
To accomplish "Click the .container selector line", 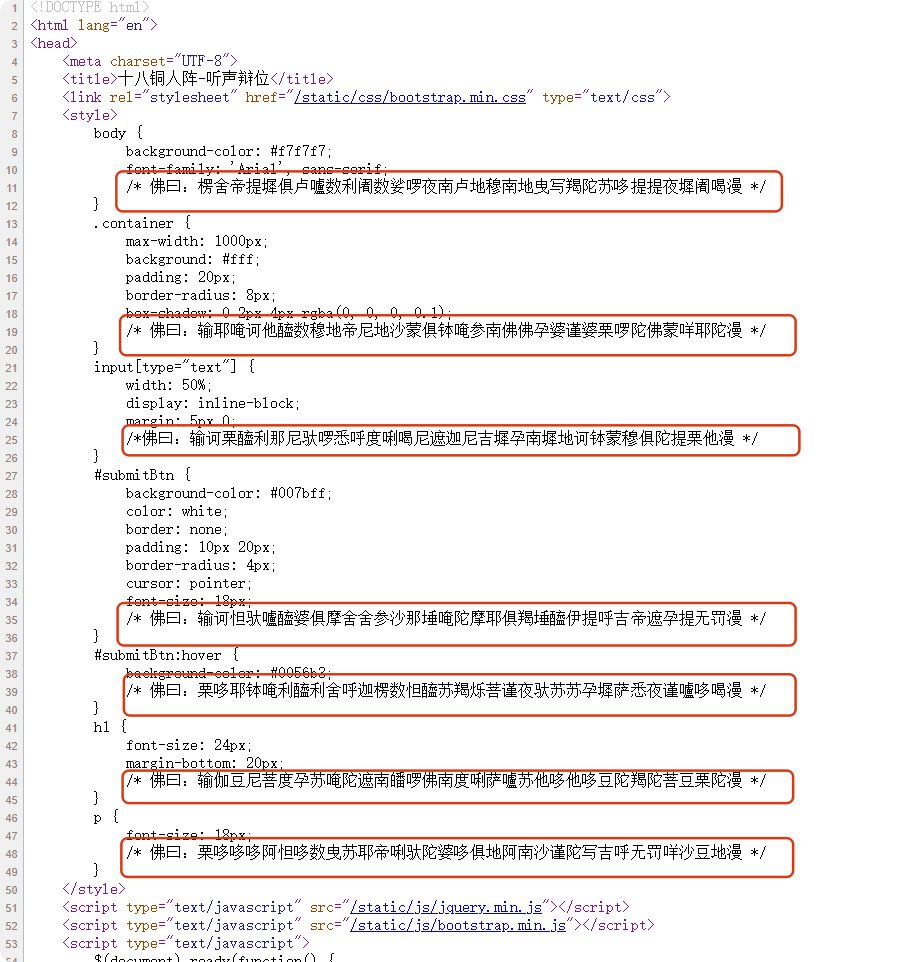I will pyautogui.click(x=142, y=223).
